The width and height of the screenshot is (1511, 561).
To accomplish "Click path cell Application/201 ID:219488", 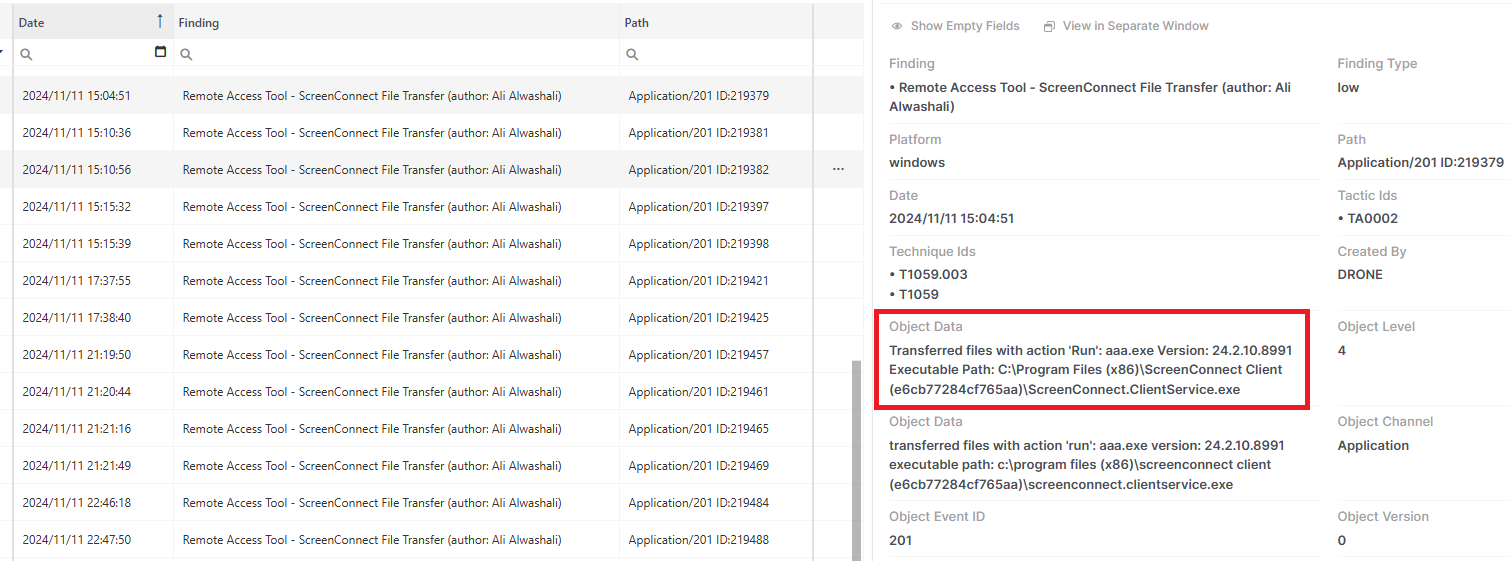I will (x=698, y=540).
